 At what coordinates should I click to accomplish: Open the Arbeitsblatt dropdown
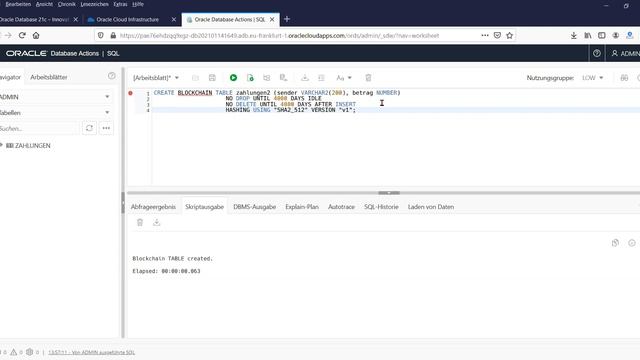pos(156,78)
